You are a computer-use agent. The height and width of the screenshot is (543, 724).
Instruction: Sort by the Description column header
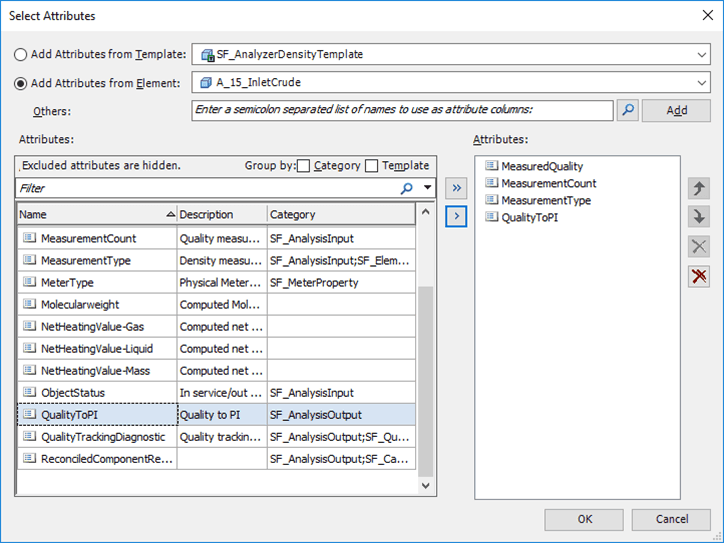coord(222,215)
